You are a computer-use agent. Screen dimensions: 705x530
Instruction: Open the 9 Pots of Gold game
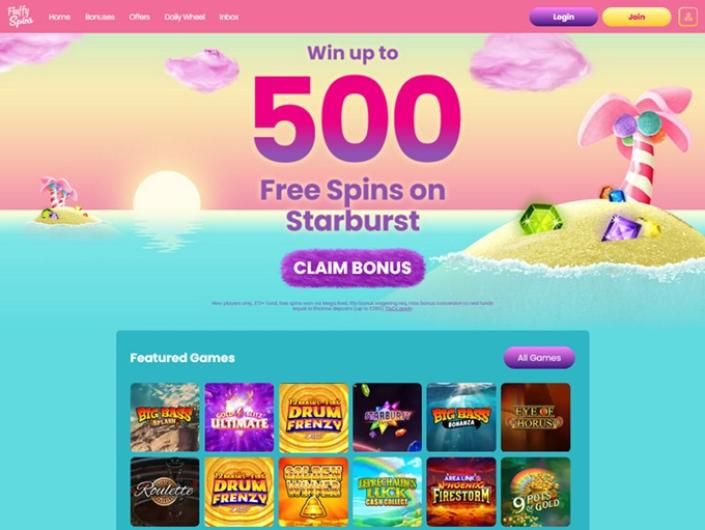coord(535,492)
